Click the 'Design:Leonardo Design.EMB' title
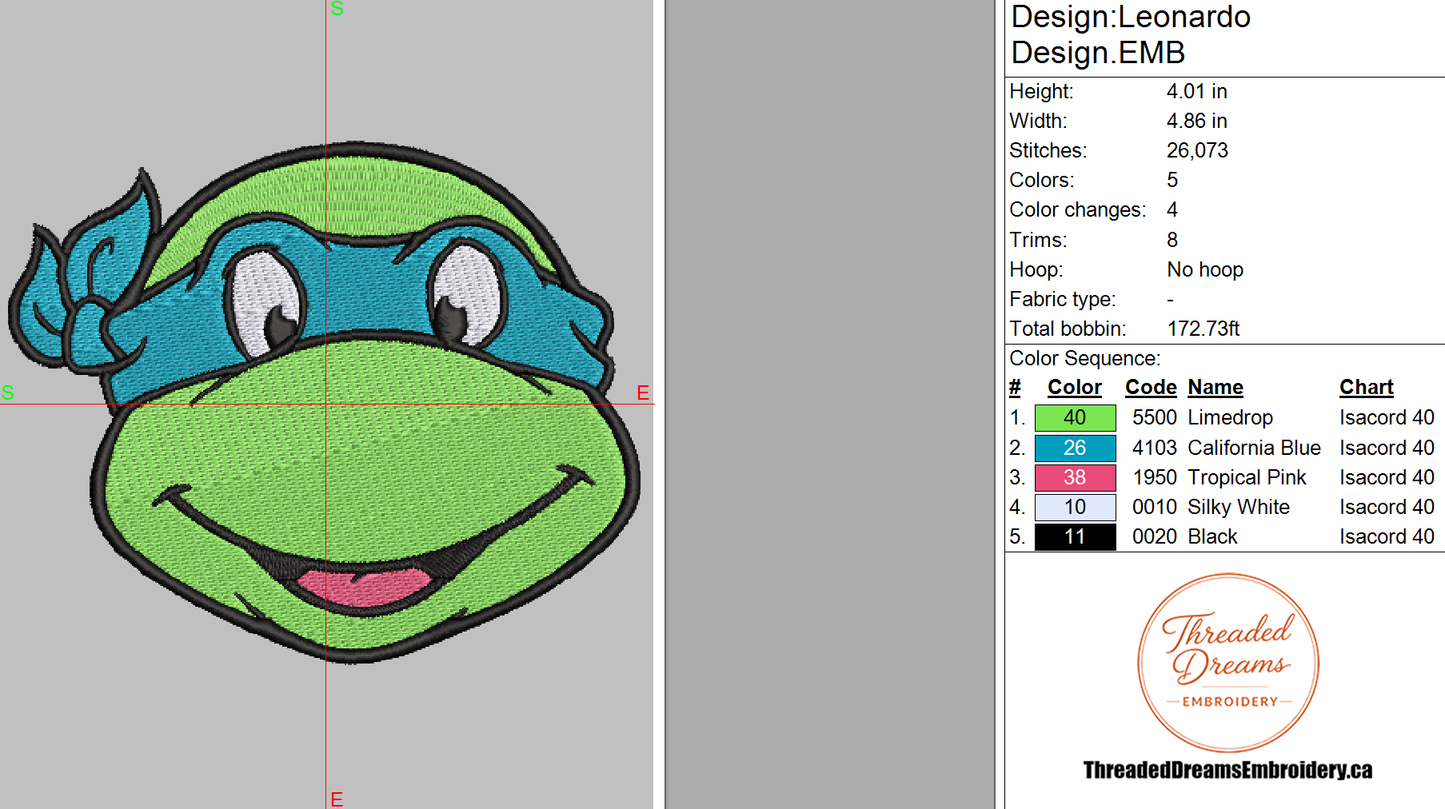1445x809 pixels. click(x=1131, y=34)
